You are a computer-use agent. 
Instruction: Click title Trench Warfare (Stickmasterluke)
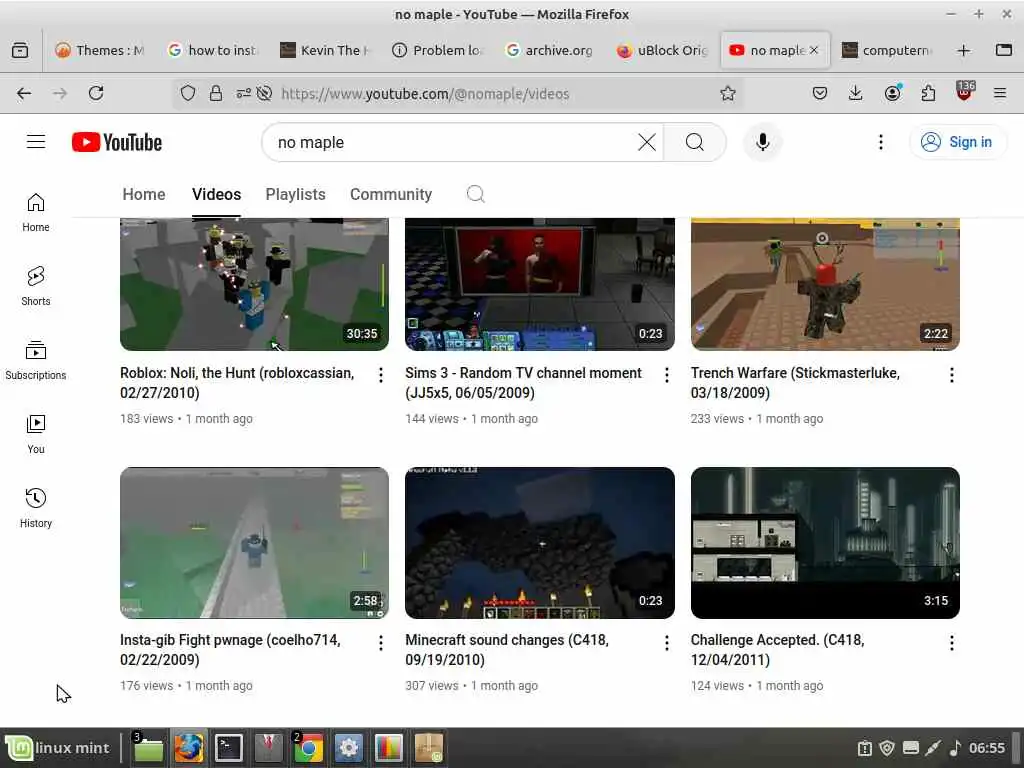[795, 383]
